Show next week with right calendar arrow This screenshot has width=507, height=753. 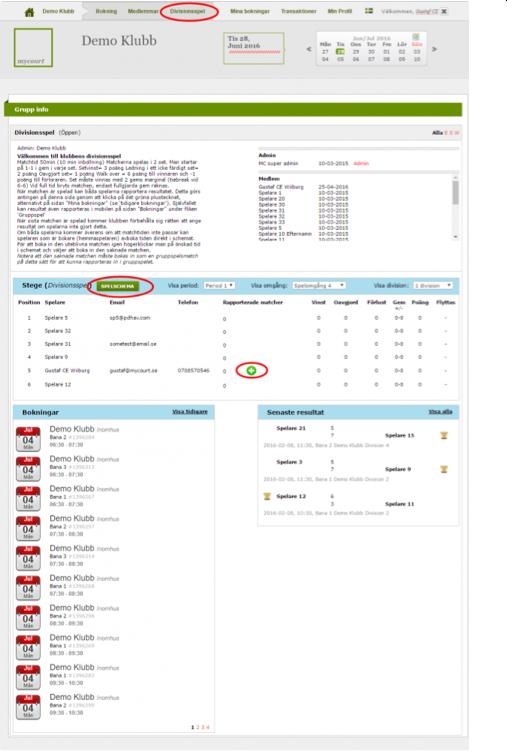pos(435,49)
